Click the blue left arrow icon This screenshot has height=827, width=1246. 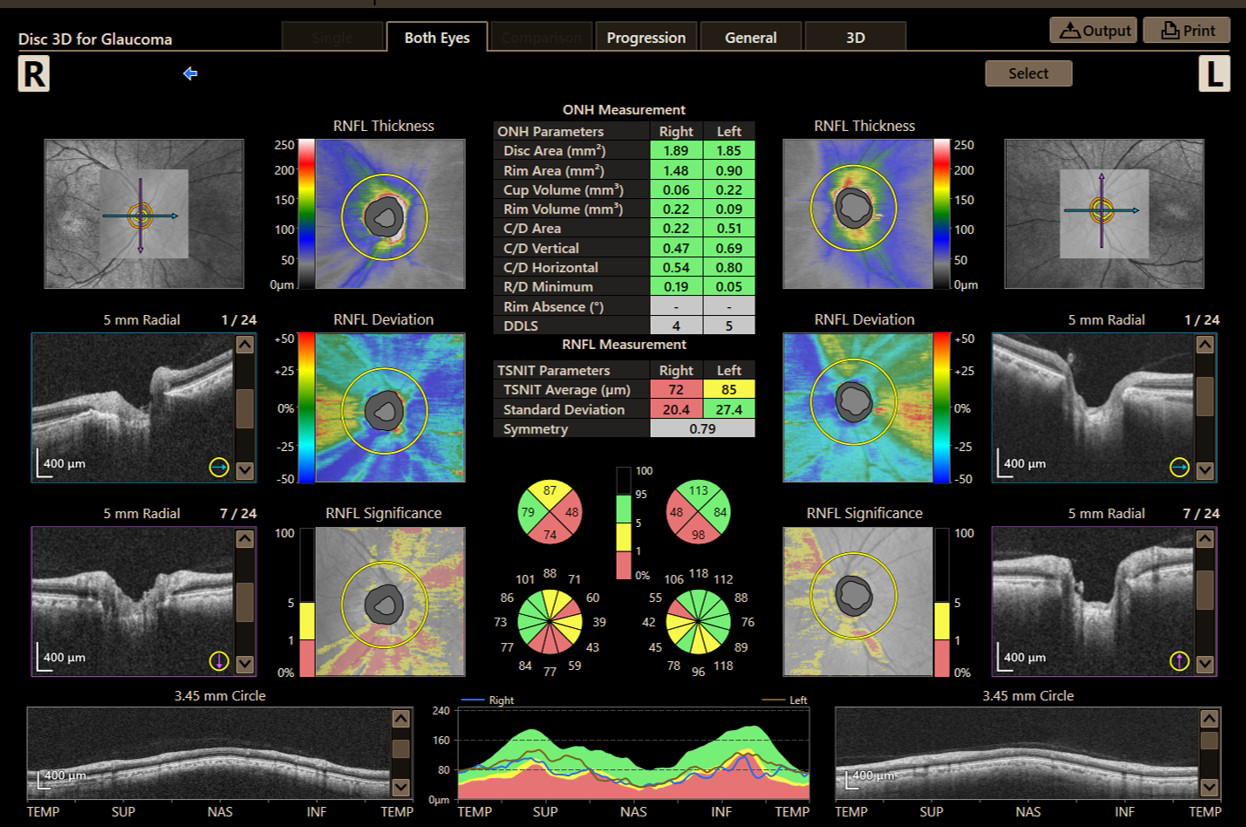coord(190,73)
